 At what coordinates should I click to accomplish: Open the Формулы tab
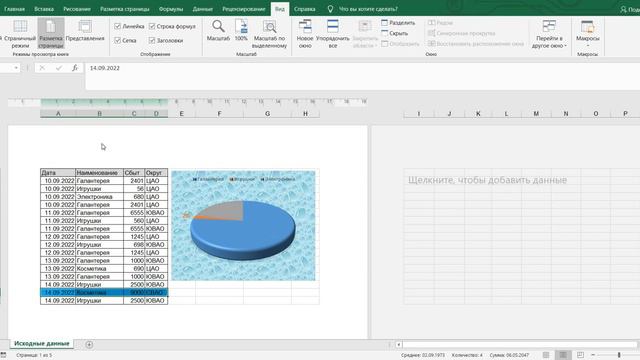tap(171, 9)
